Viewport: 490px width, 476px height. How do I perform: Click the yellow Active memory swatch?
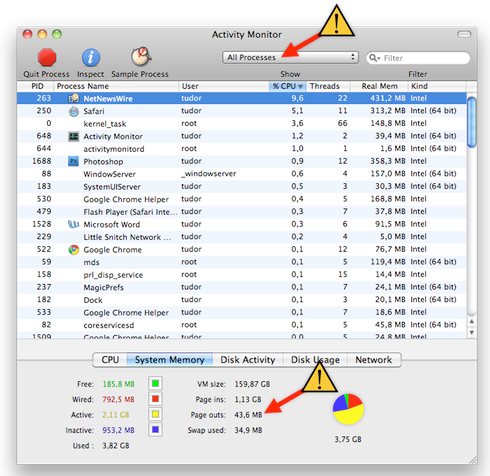(155, 414)
